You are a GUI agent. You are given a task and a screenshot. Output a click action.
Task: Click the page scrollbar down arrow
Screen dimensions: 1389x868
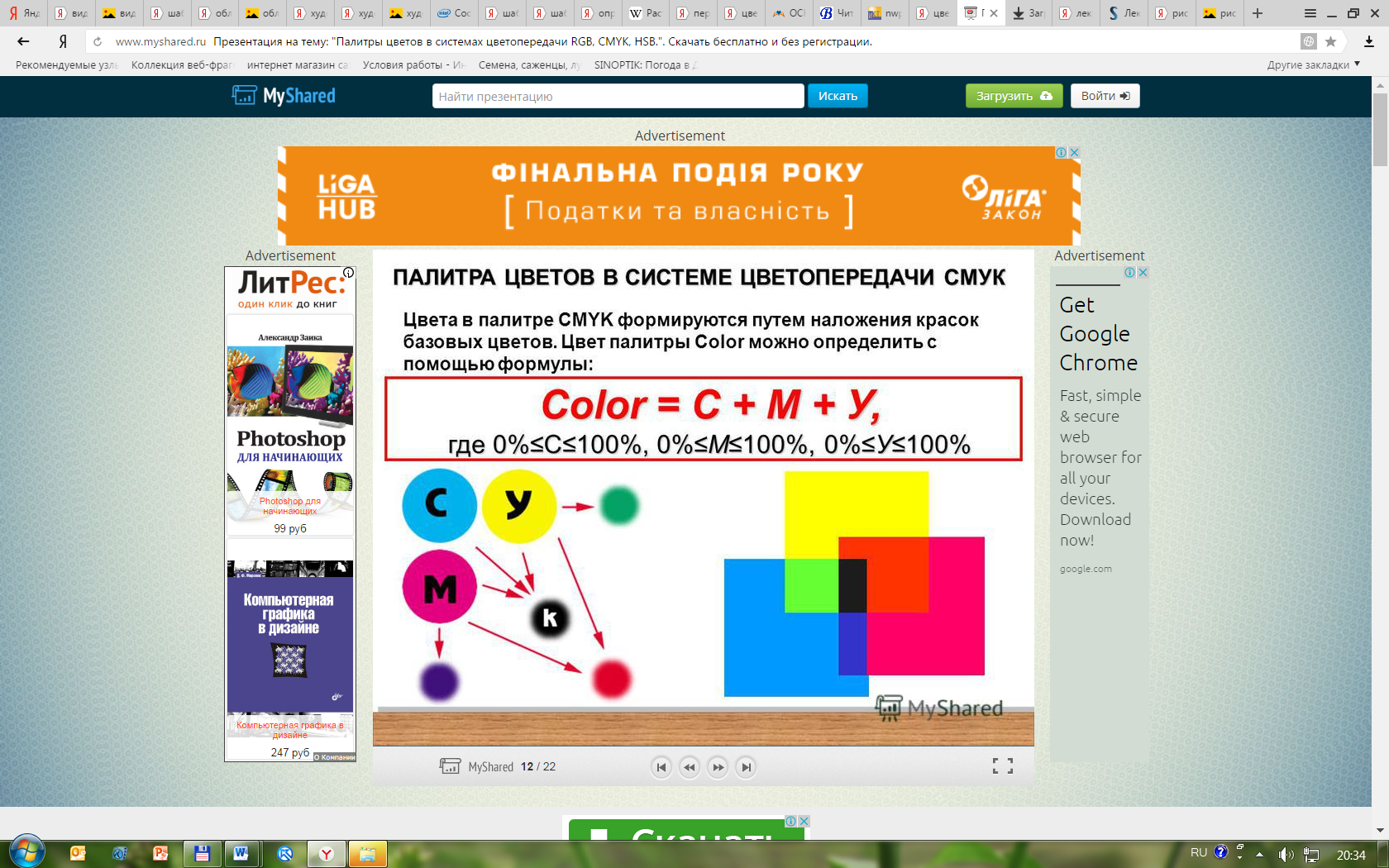[x=1380, y=830]
